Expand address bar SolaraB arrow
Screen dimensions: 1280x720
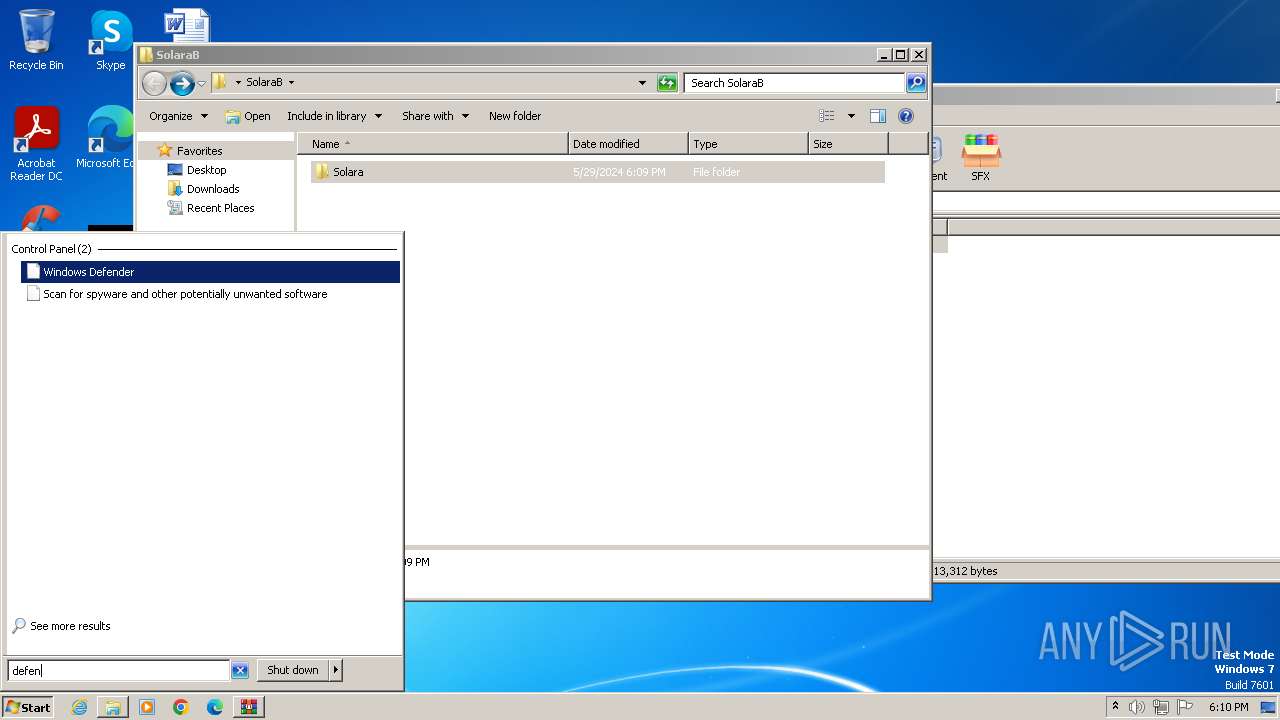pyautogui.click(x=291, y=82)
